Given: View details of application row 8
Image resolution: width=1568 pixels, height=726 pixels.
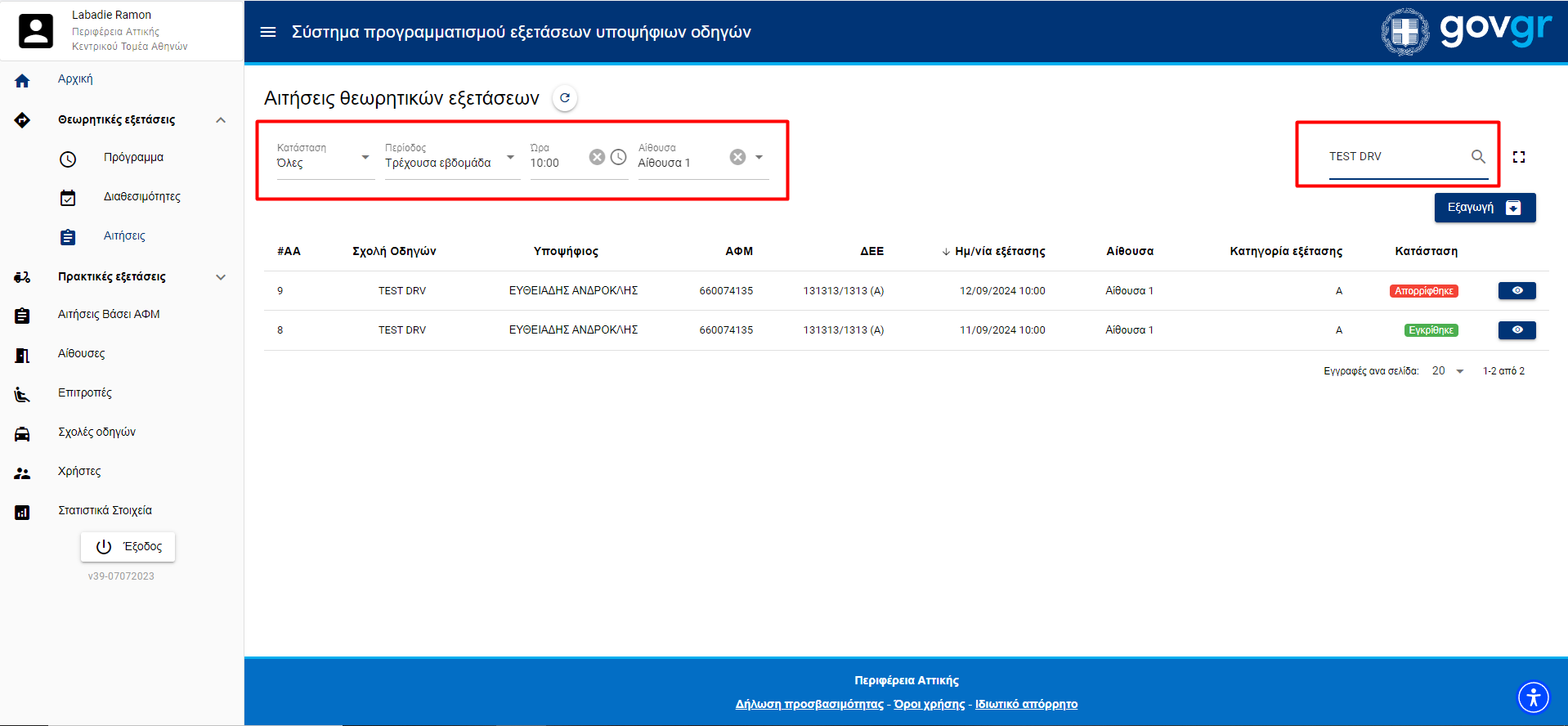Looking at the screenshot, I should pos(1516,330).
